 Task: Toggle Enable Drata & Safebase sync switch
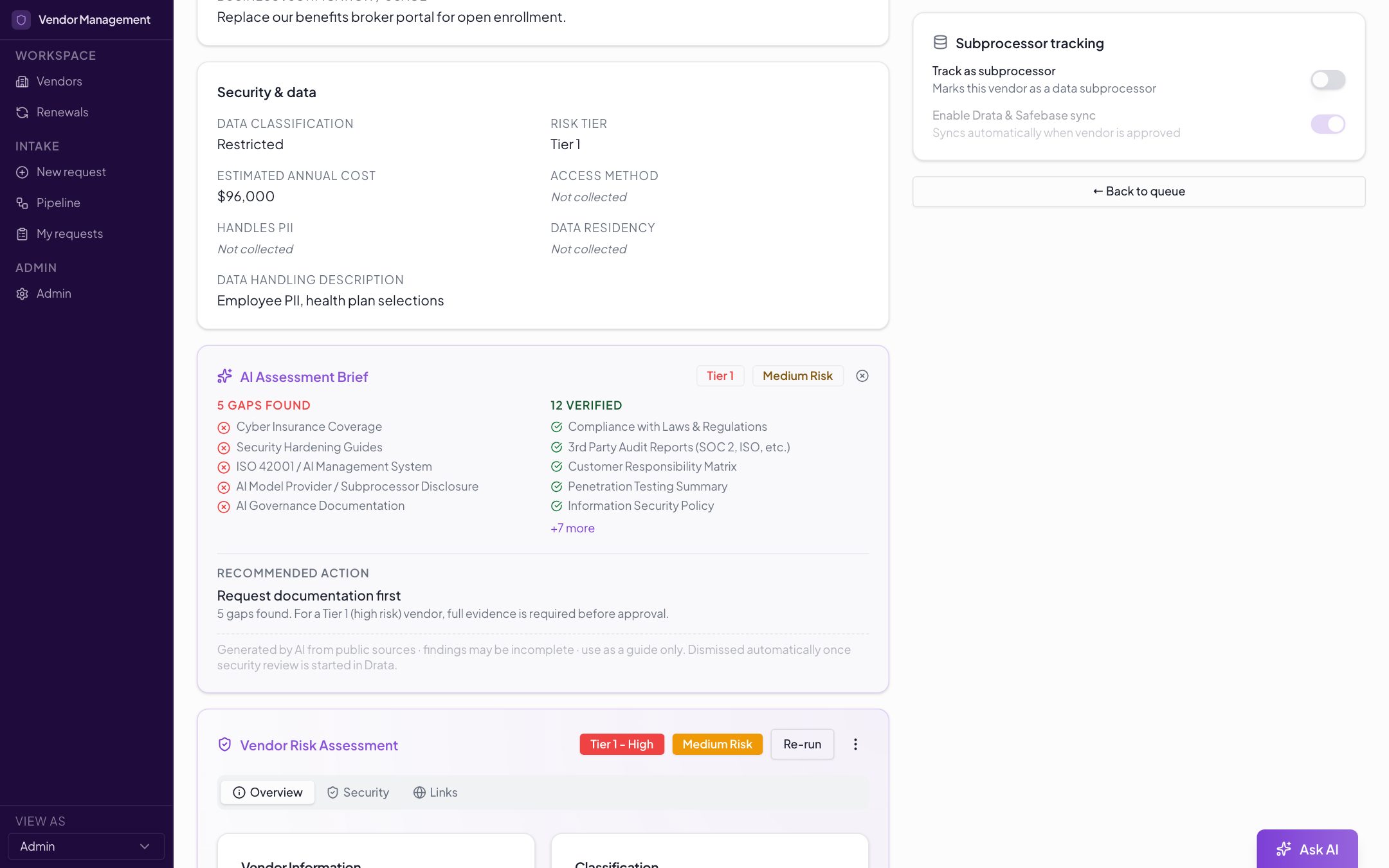click(x=1328, y=124)
